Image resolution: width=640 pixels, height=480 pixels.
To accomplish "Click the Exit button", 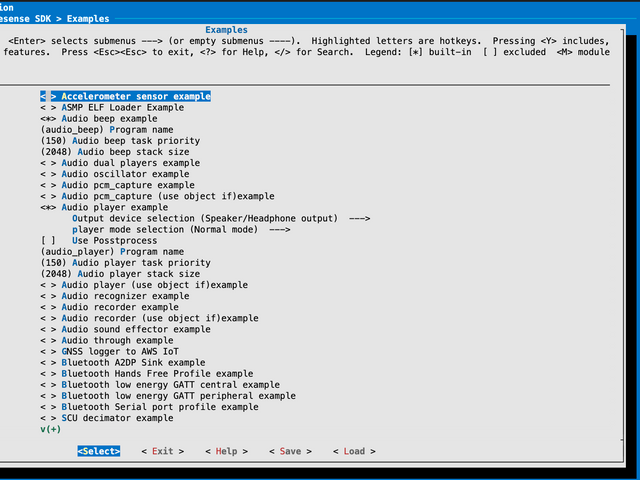I will (162, 451).
